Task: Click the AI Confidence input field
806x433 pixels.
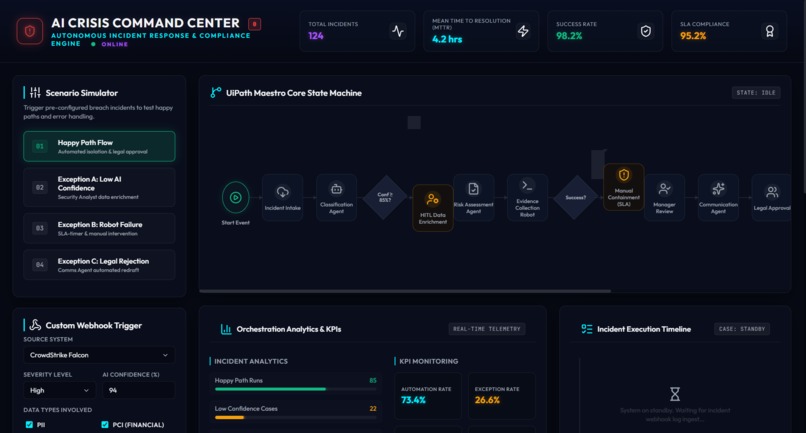Action: [138, 390]
